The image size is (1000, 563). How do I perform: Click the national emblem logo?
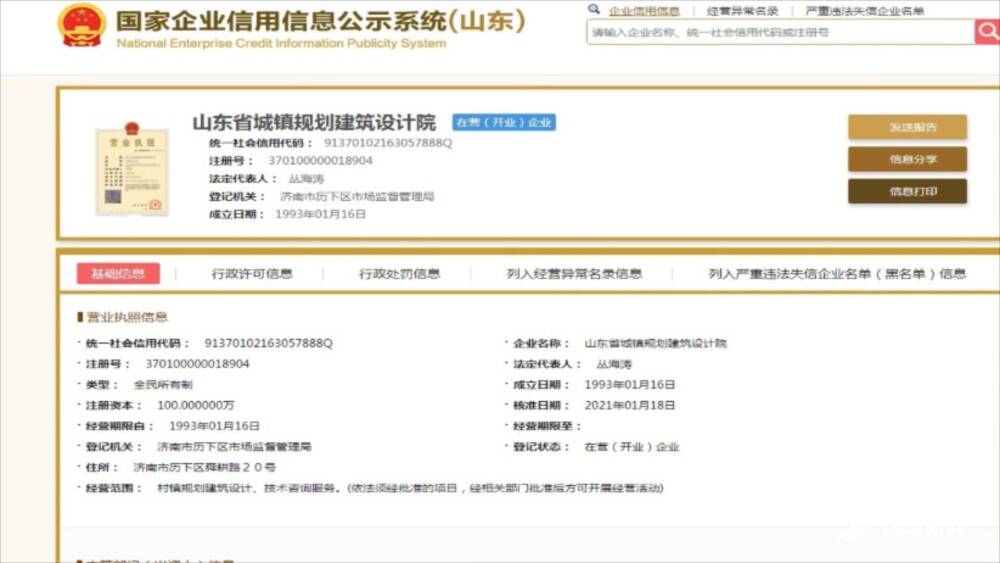(x=81, y=26)
